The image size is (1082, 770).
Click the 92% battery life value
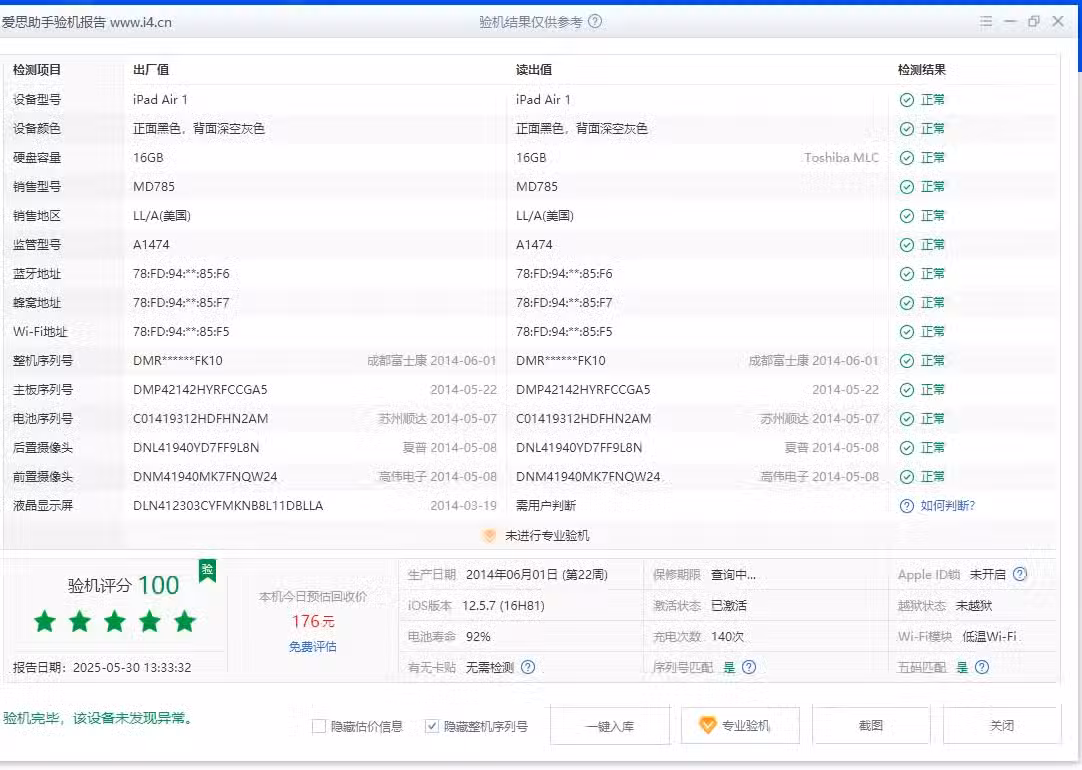tap(478, 636)
